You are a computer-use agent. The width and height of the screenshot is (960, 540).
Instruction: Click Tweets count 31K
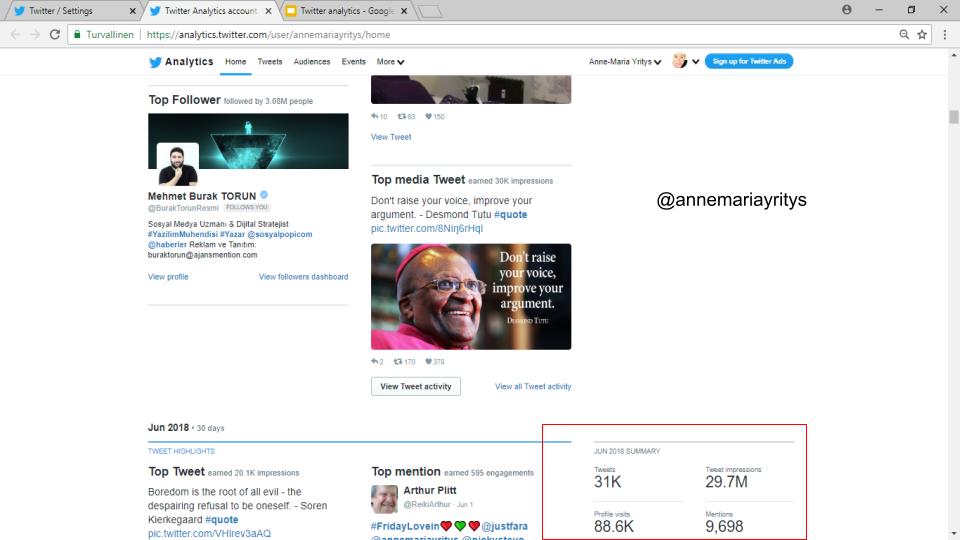(x=607, y=482)
